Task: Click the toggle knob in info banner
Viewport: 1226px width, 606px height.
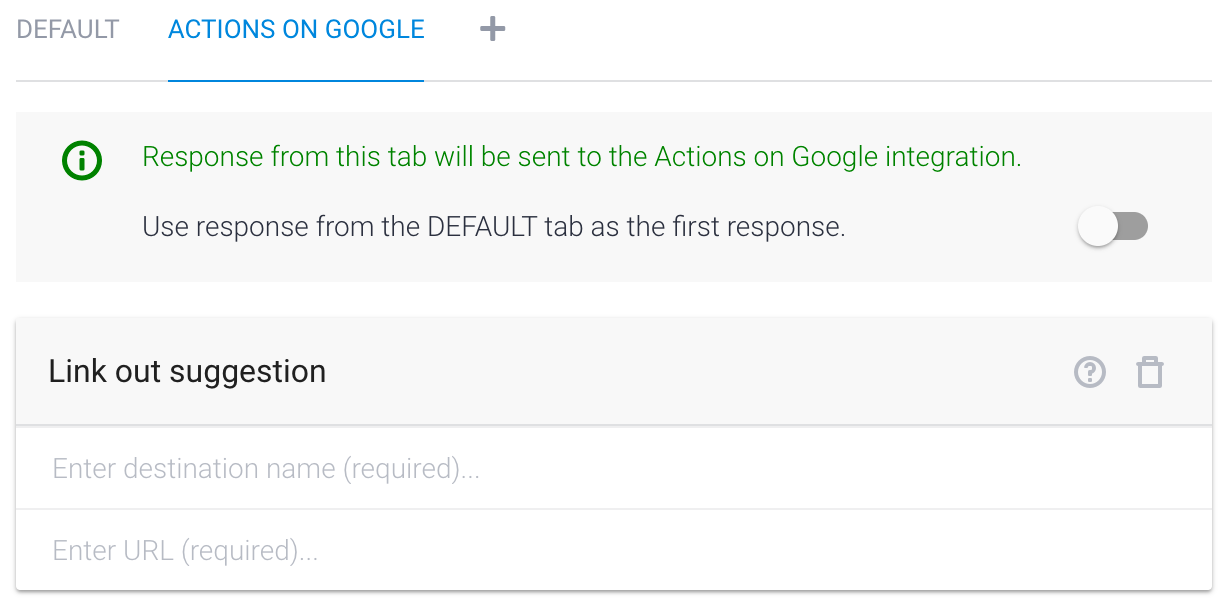Action: tap(1097, 227)
